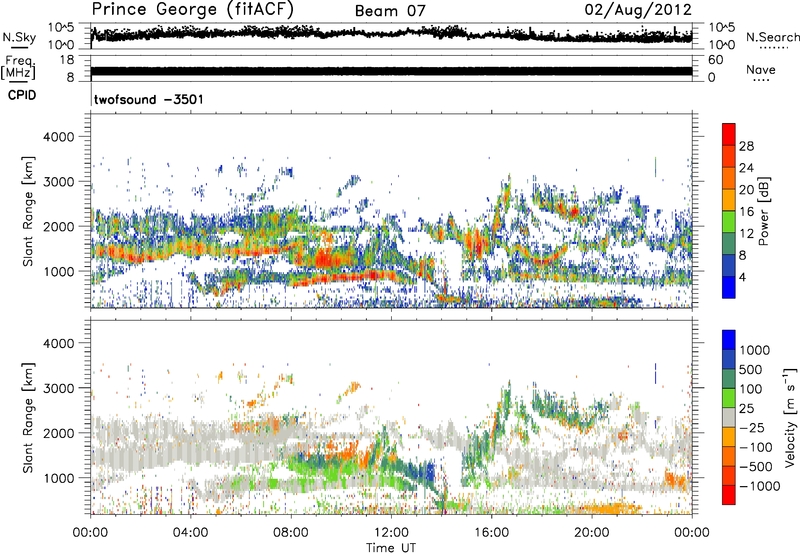Click the '1000' range tick of the velocity panel
Screen dimensions: 800x554
pos(59,478)
